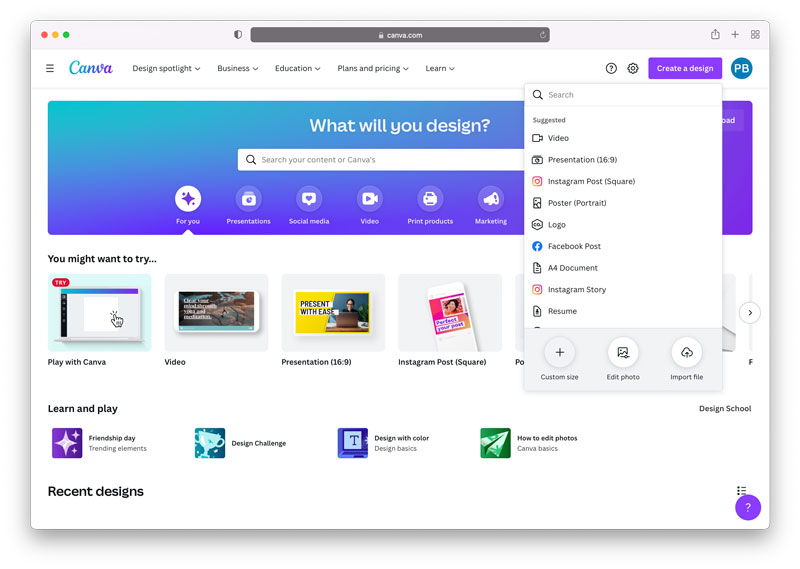Image resolution: width=800 pixels, height=569 pixels.
Task: Click the Edit photo icon
Action: click(623, 352)
